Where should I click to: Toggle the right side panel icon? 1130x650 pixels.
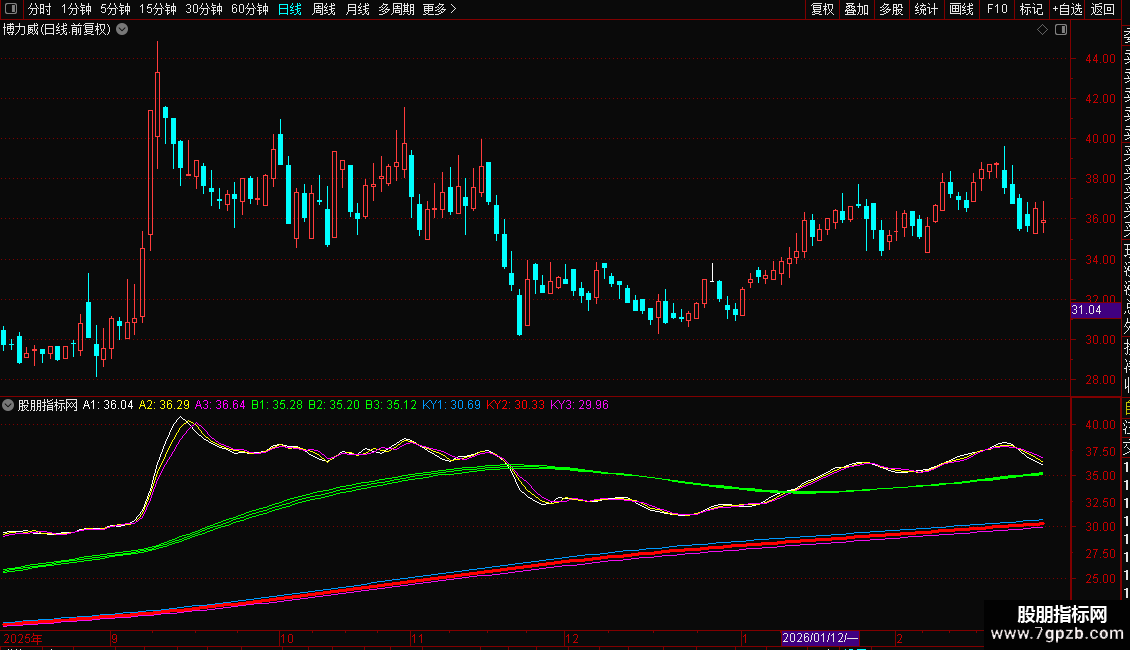1060,30
